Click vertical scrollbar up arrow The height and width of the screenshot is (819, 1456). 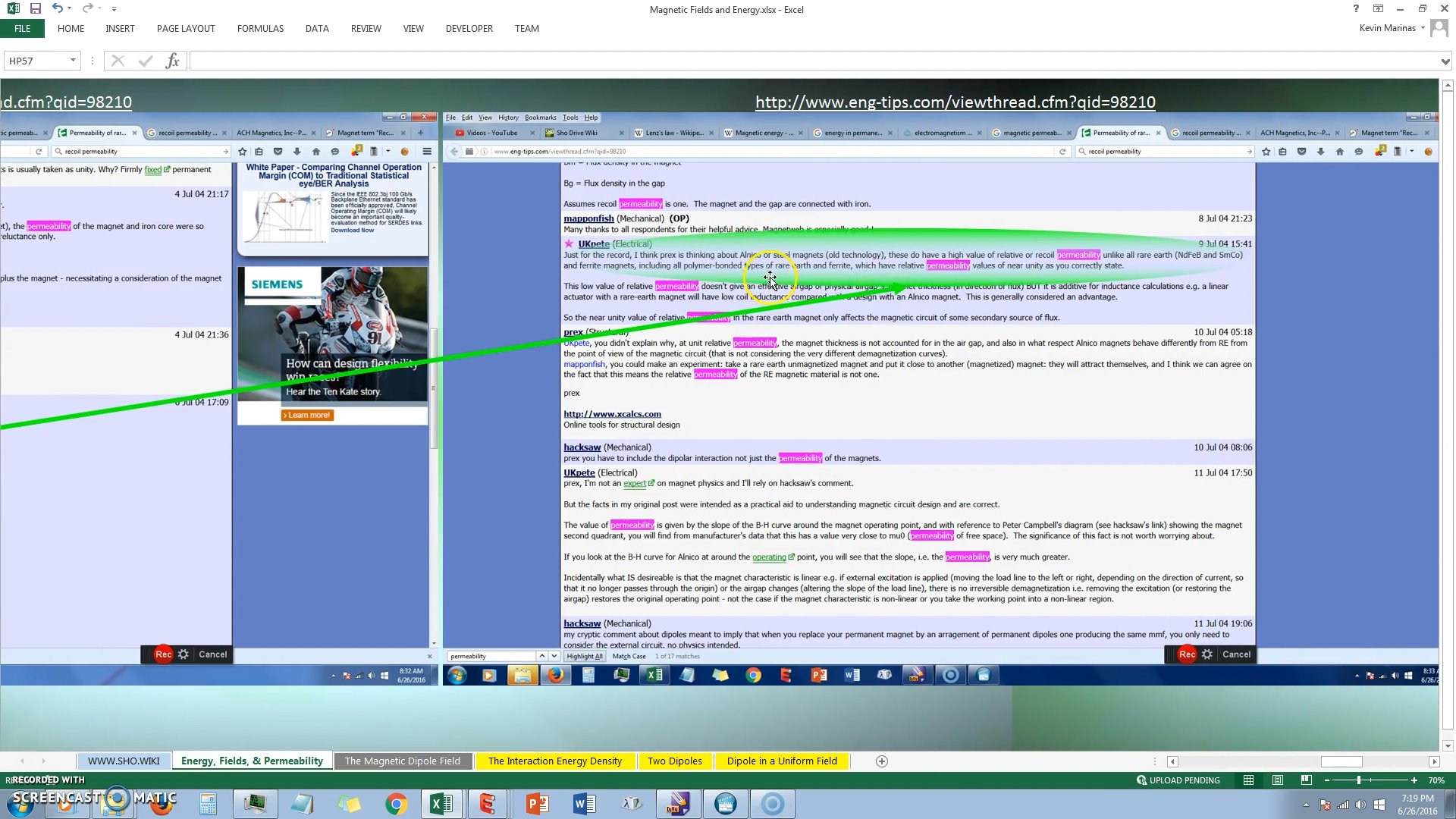(1448, 85)
